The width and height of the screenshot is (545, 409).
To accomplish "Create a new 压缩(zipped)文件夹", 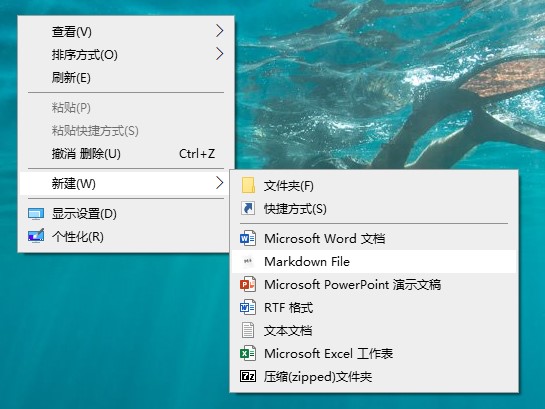I will (x=374, y=376).
